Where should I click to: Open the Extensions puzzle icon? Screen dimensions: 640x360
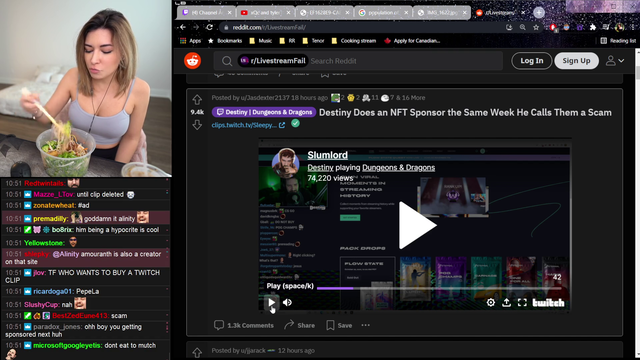[593, 27]
